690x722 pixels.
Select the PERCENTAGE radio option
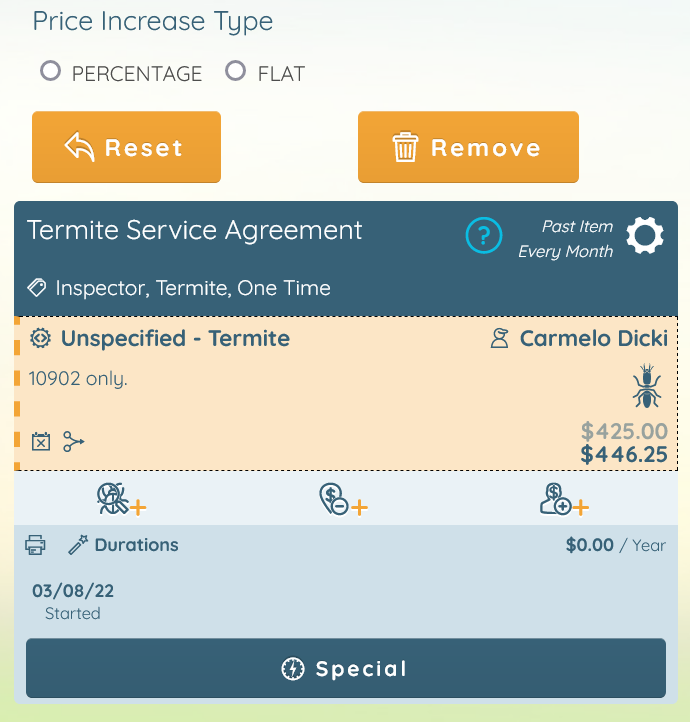(x=50, y=71)
